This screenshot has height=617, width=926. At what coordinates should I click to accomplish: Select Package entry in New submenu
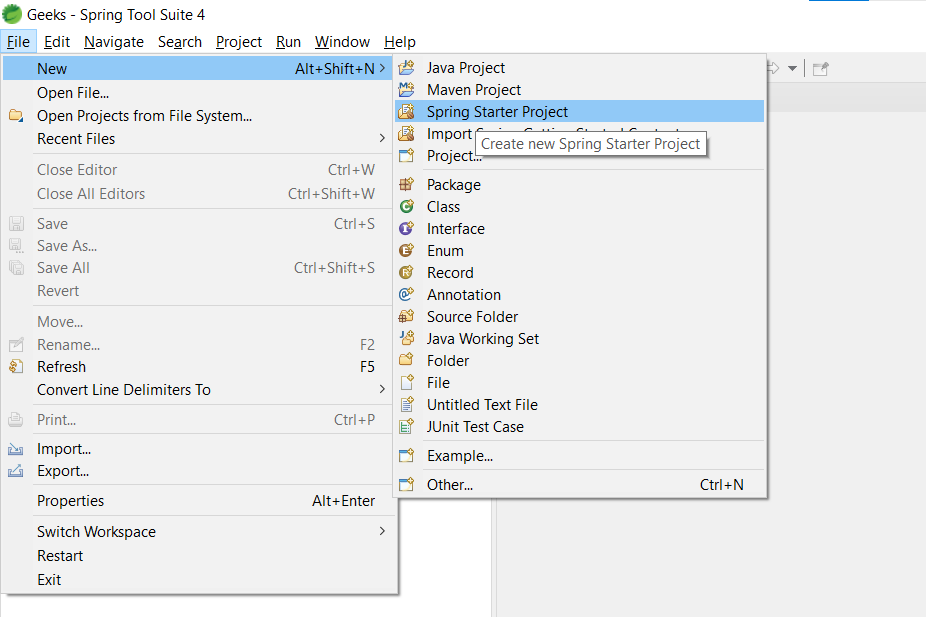pyautogui.click(x=579, y=185)
